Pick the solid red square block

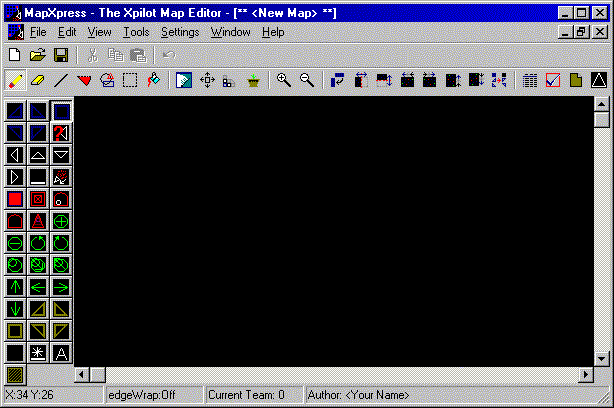coord(15,198)
